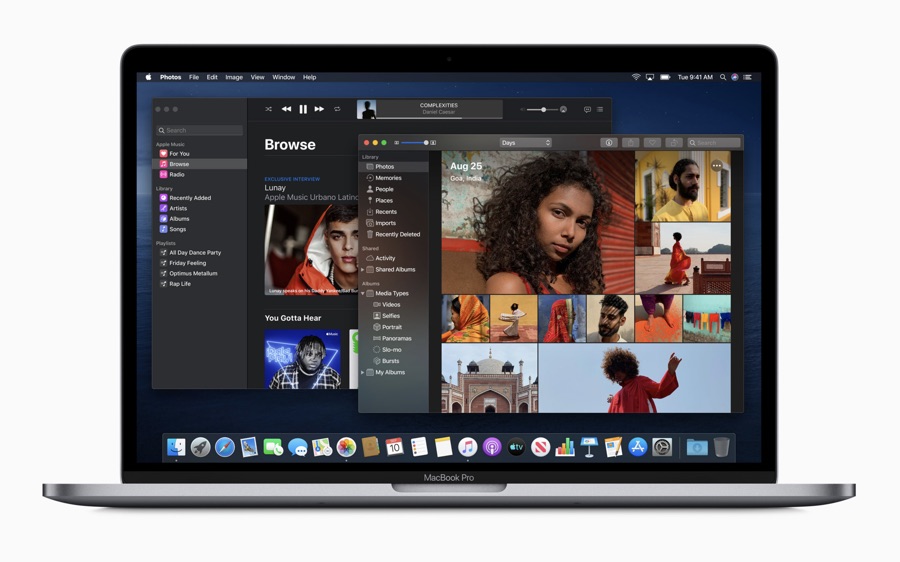Open People in Photos sidebar

pyautogui.click(x=394, y=189)
